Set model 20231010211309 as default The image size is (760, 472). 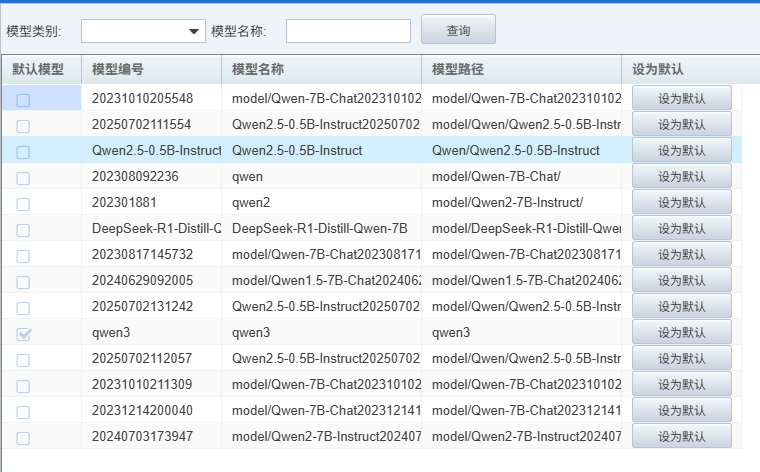[x=681, y=384]
